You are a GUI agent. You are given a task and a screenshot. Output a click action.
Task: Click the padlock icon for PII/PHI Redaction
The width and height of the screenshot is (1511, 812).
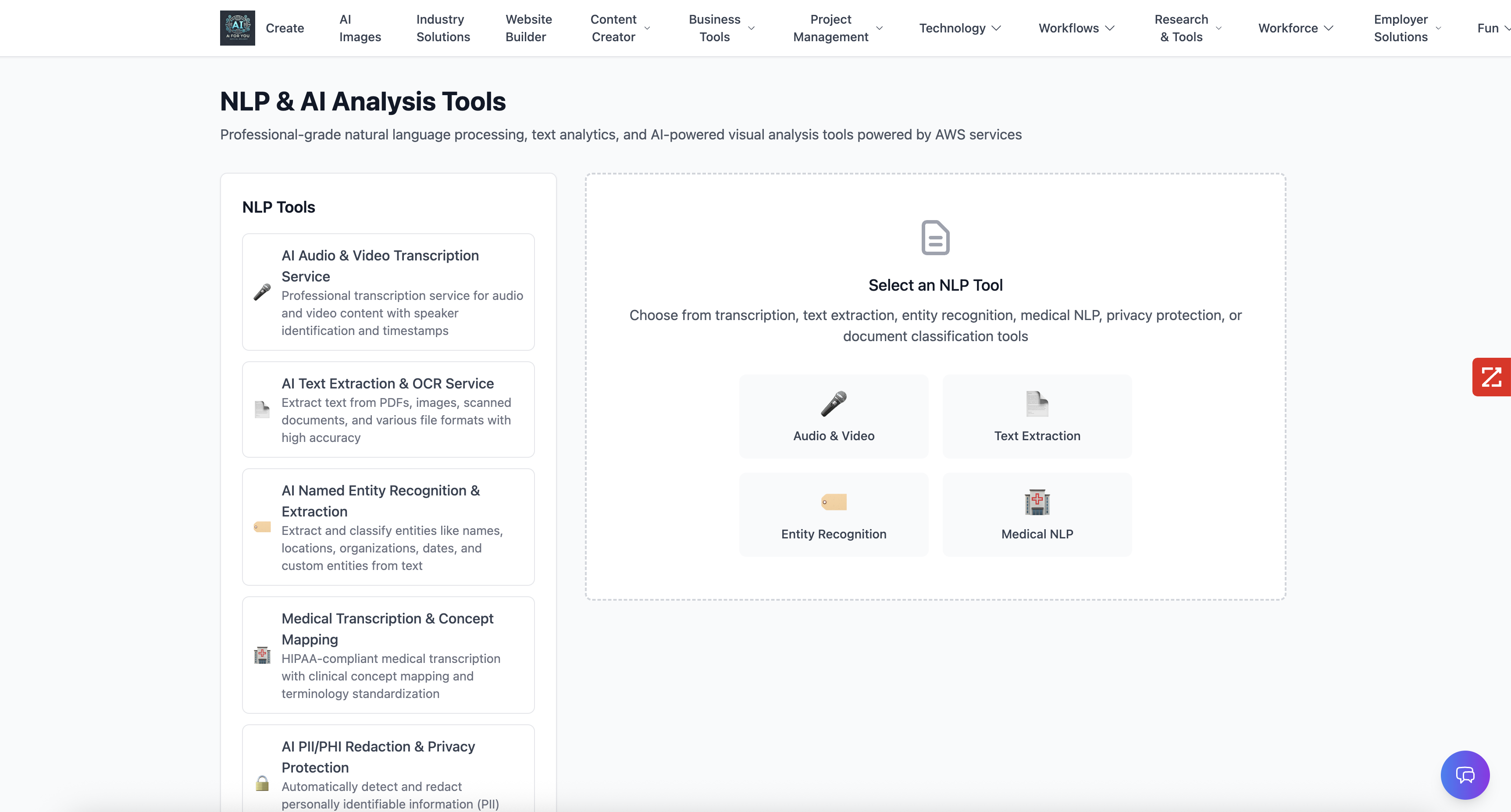262,783
